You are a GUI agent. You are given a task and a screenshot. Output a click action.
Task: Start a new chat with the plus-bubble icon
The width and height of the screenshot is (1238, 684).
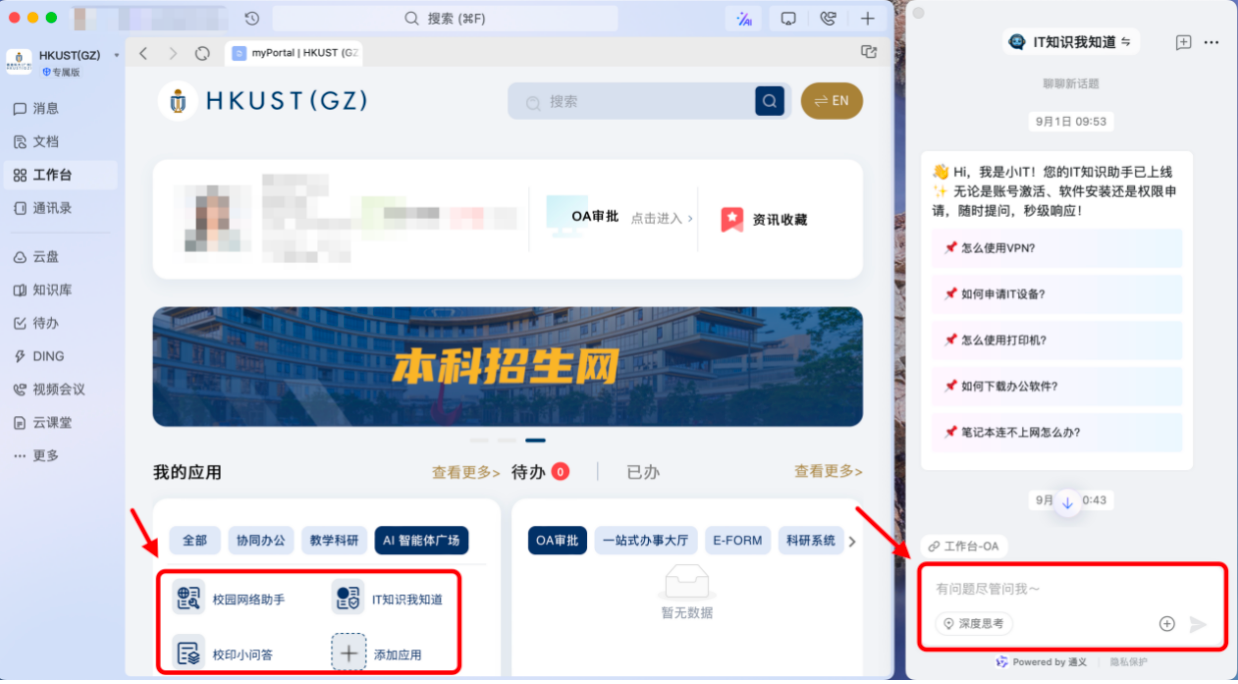pyautogui.click(x=1183, y=42)
